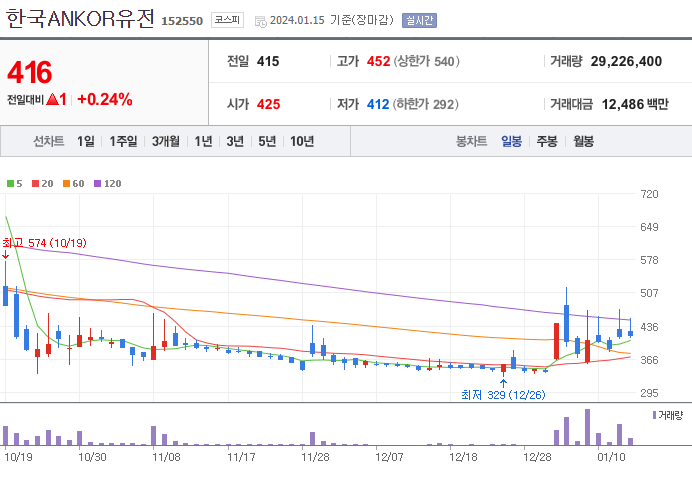
Task: Click the 11/08 date axis label
Action: (x=166, y=457)
